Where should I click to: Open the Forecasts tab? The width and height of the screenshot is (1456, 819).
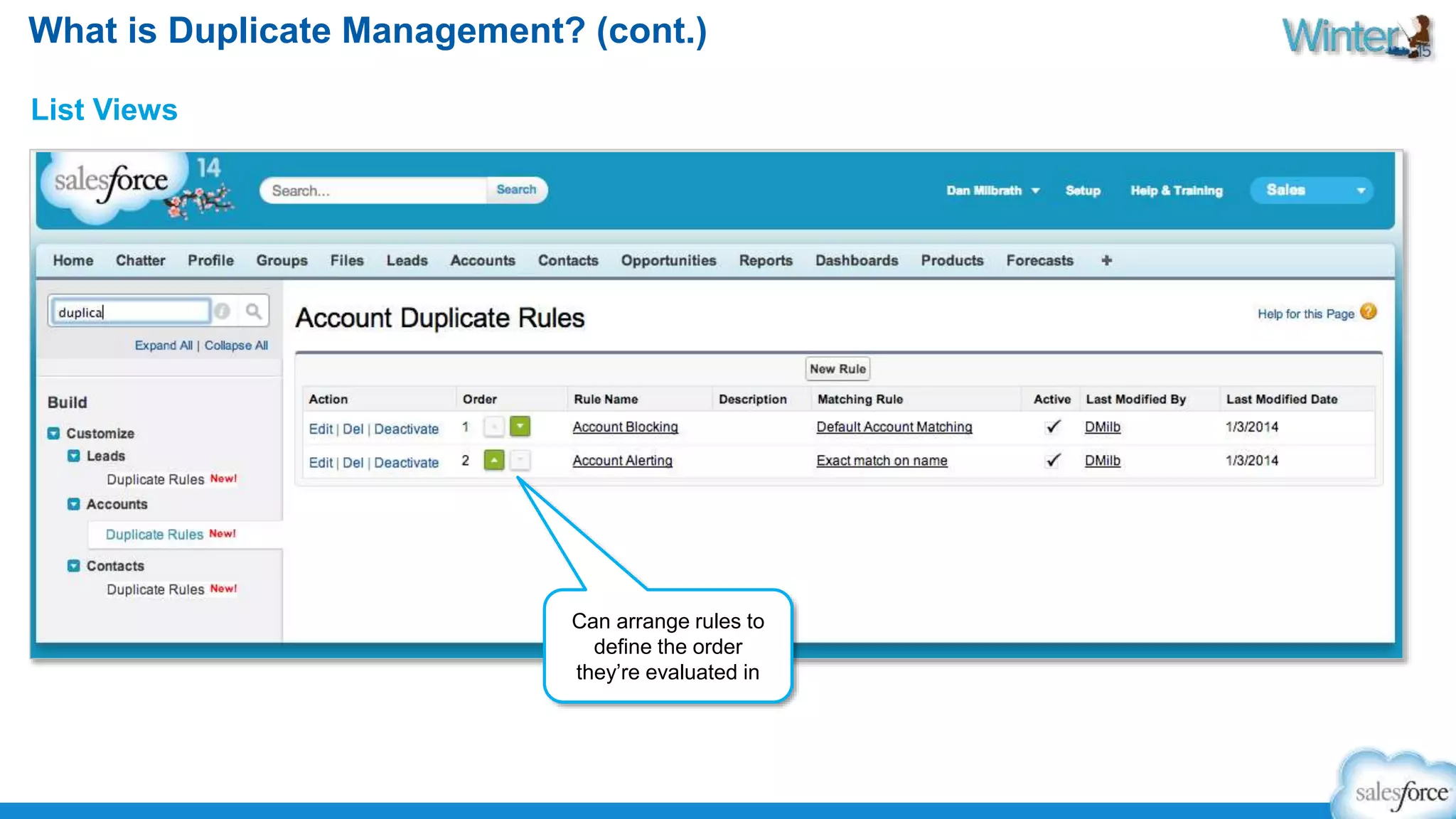point(1039,260)
